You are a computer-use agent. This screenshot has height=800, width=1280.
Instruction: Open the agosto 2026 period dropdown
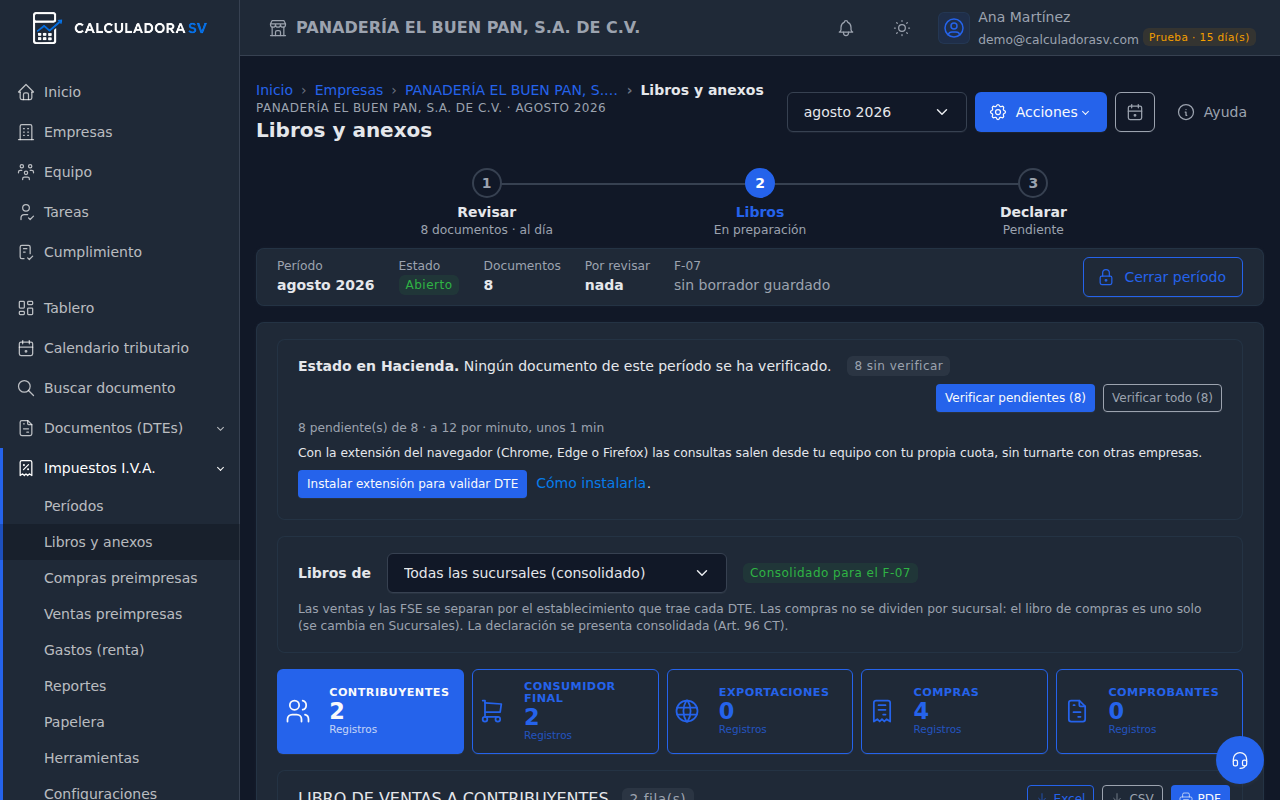[x=877, y=112]
